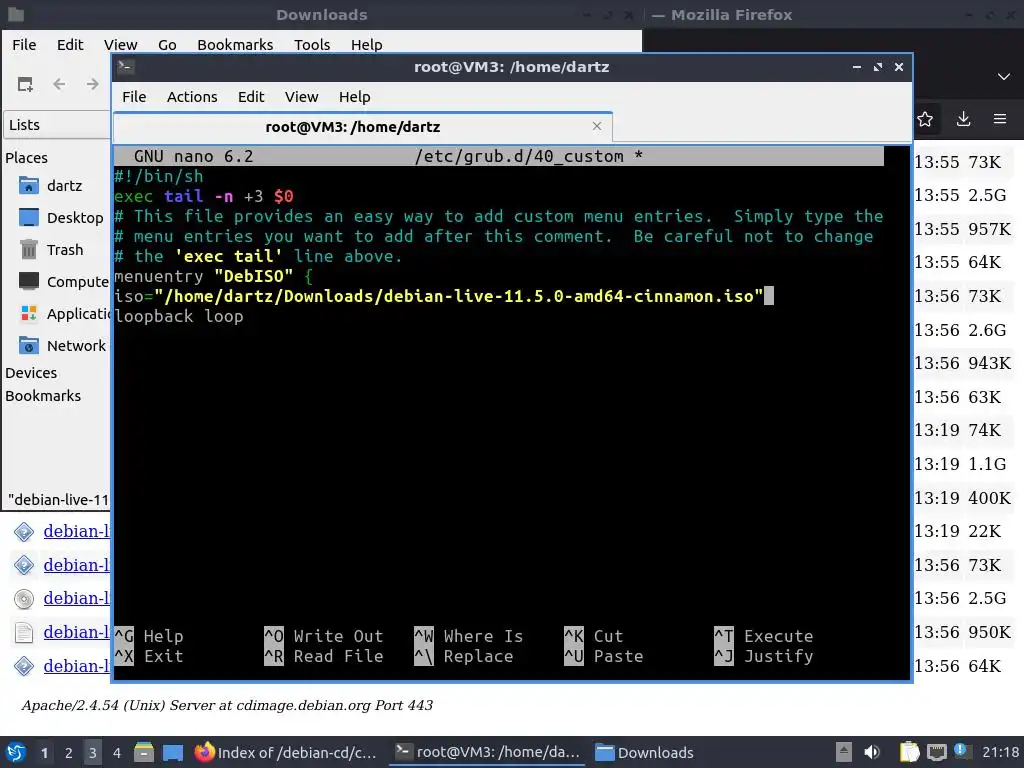Click the show desktop icon in taskbar
This screenshot has width=1024, height=768.
pyautogui.click(x=173, y=752)
